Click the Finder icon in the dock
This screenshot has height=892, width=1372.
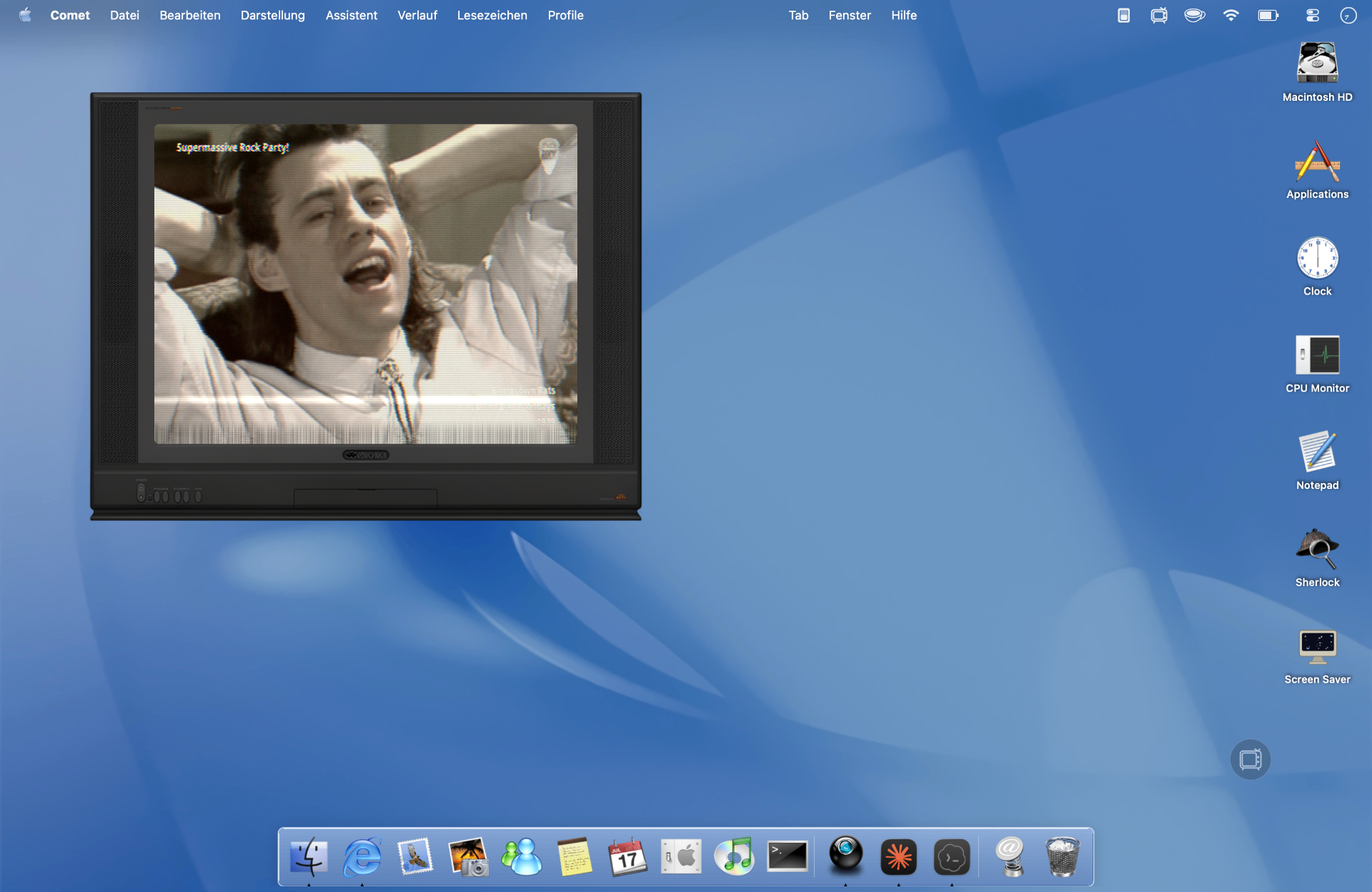[x=309, y=856]
